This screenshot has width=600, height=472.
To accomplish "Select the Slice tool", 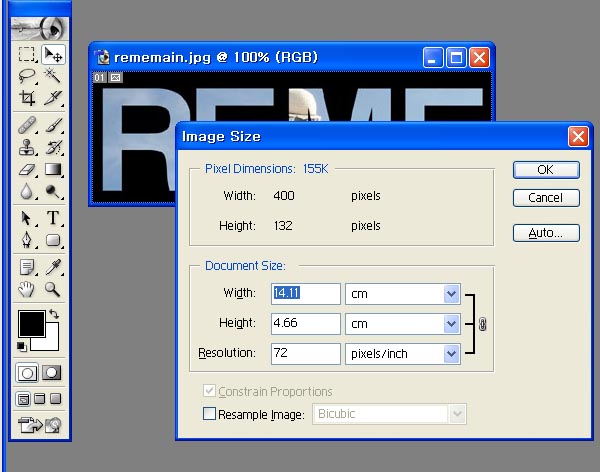I will pos(53,98).
